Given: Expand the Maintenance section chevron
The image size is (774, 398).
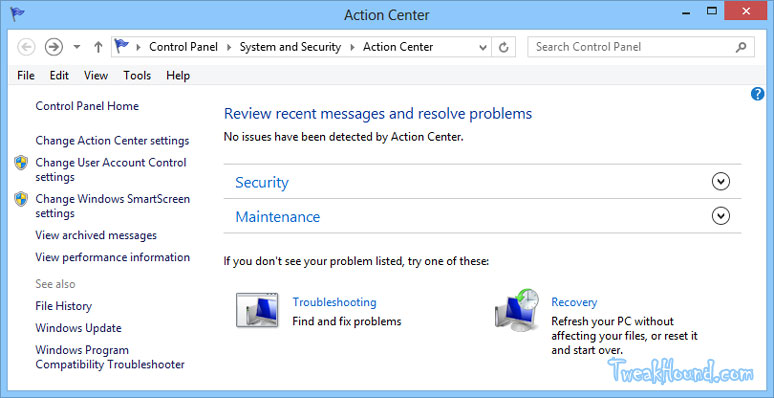Looking at the screenshot, I should [721, 216].
